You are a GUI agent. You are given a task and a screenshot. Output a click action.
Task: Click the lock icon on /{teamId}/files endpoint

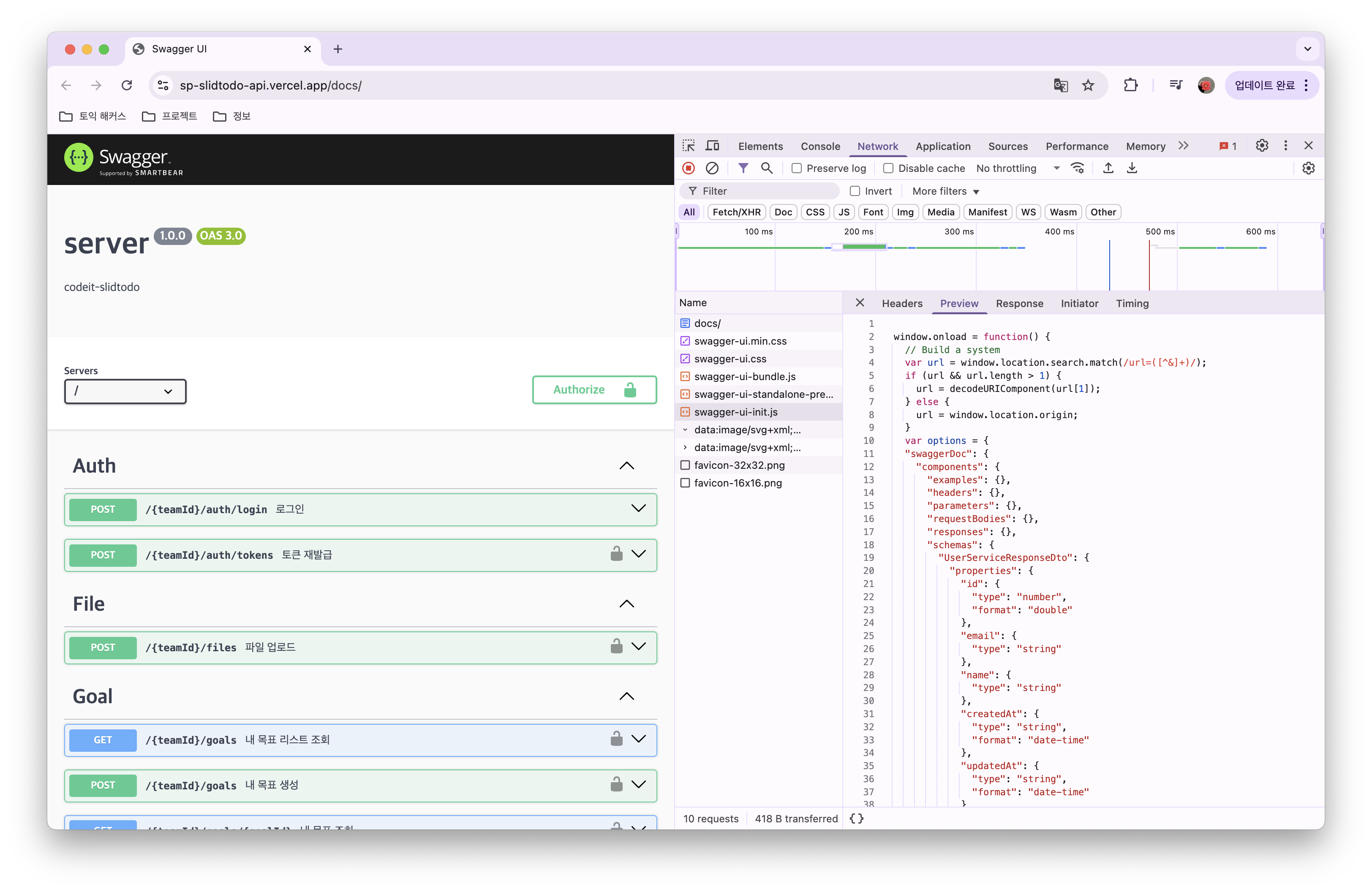[616, 647]
